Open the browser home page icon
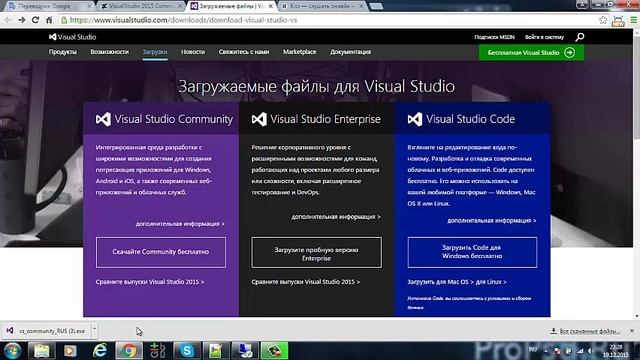The image size is (640, 360). [x=49, y=20]
